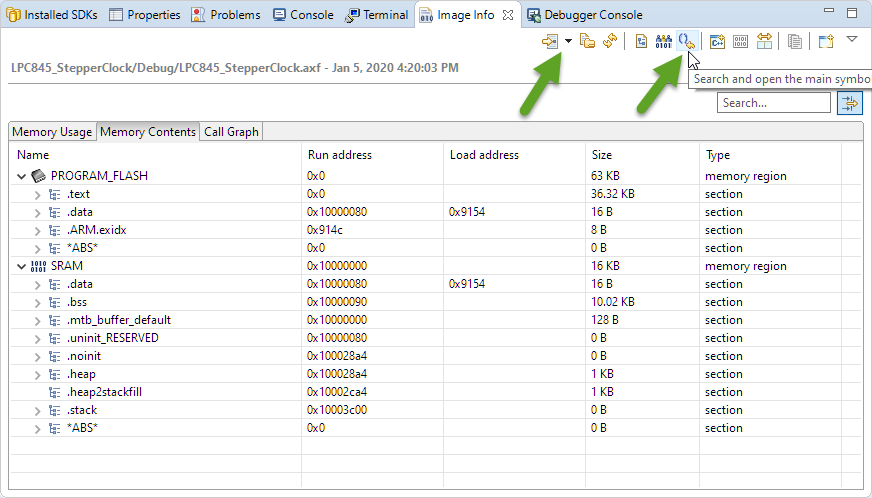Toggle the filter button next to Search box
The image size is (872, 498).
click(x=849, y=103)
